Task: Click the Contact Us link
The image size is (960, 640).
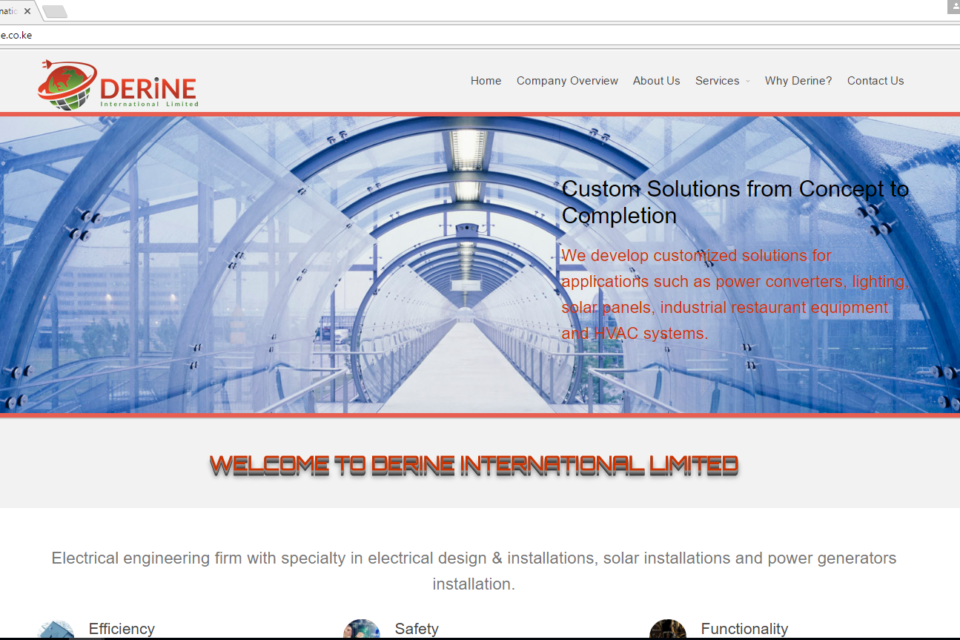Action: coord(875,81)
